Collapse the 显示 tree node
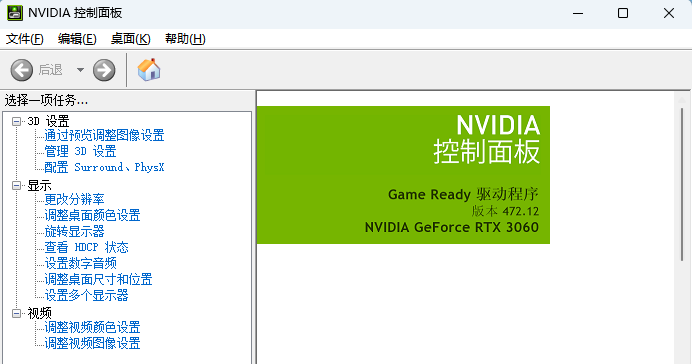The image size is (692, 364). pos(16,185)
